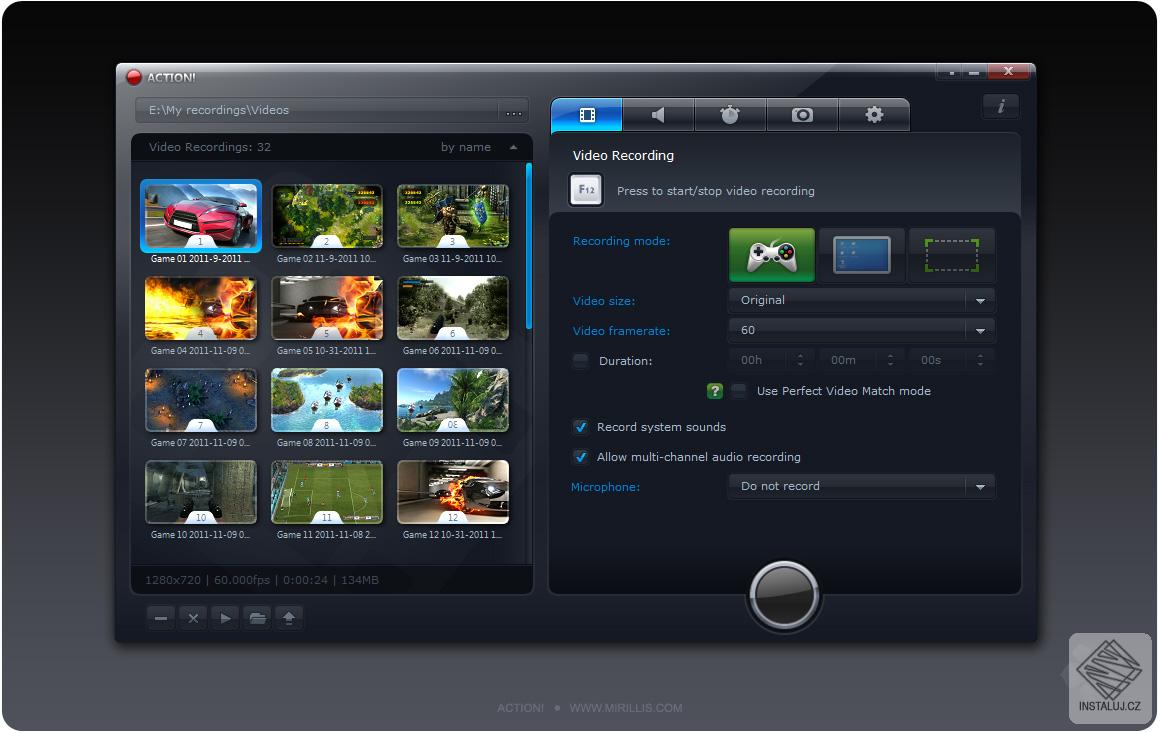This screenshot has height=733, width=1160.
Task: Close the Action! window
Action: click(x=1008, y=72)
